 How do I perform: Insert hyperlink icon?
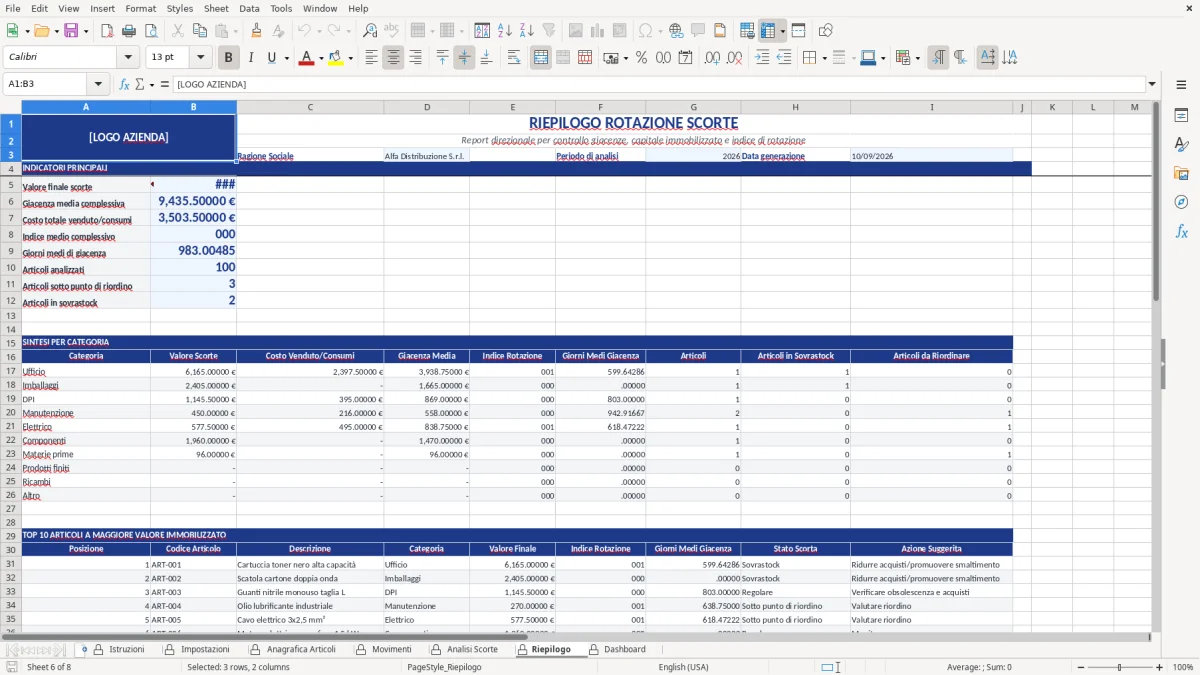tap(676, 31)
